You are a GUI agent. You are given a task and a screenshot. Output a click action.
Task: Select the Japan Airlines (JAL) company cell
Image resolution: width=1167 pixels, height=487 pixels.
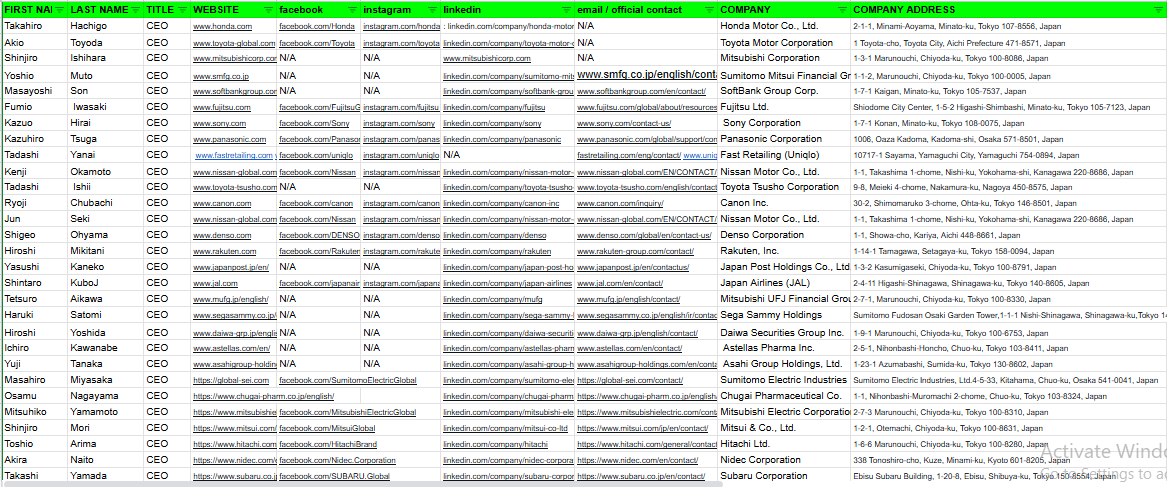784,283
